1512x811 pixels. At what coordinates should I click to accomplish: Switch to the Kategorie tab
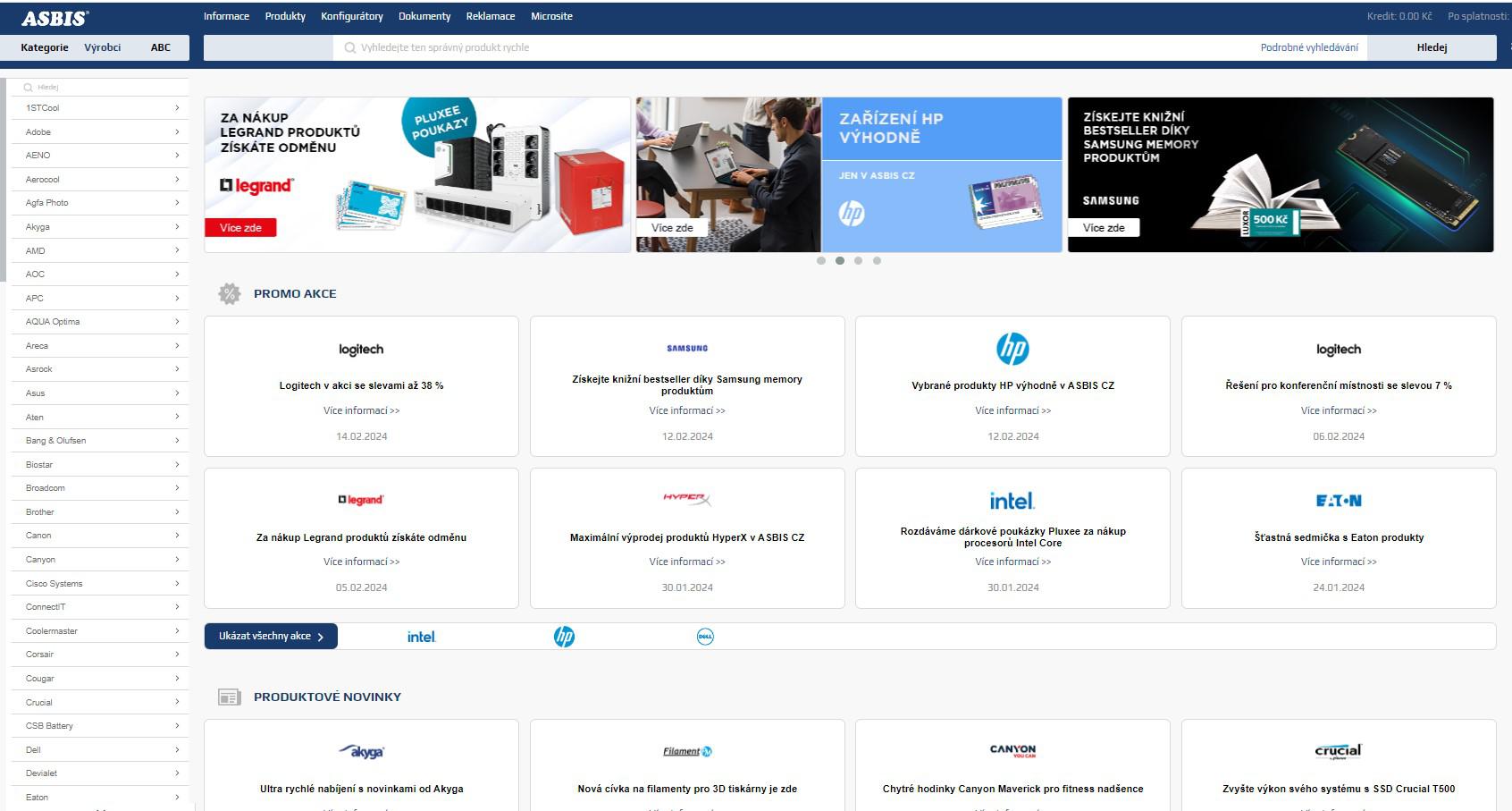pyautogui.click(x=45, y=47)
